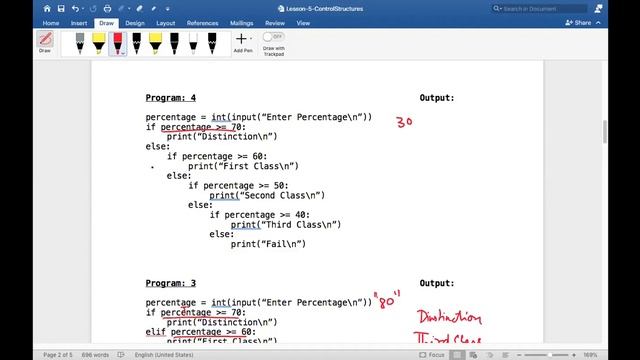Collapse the ribbon with chevron
640x360 pixels.
pyautogui.click(x=598, y=23)
